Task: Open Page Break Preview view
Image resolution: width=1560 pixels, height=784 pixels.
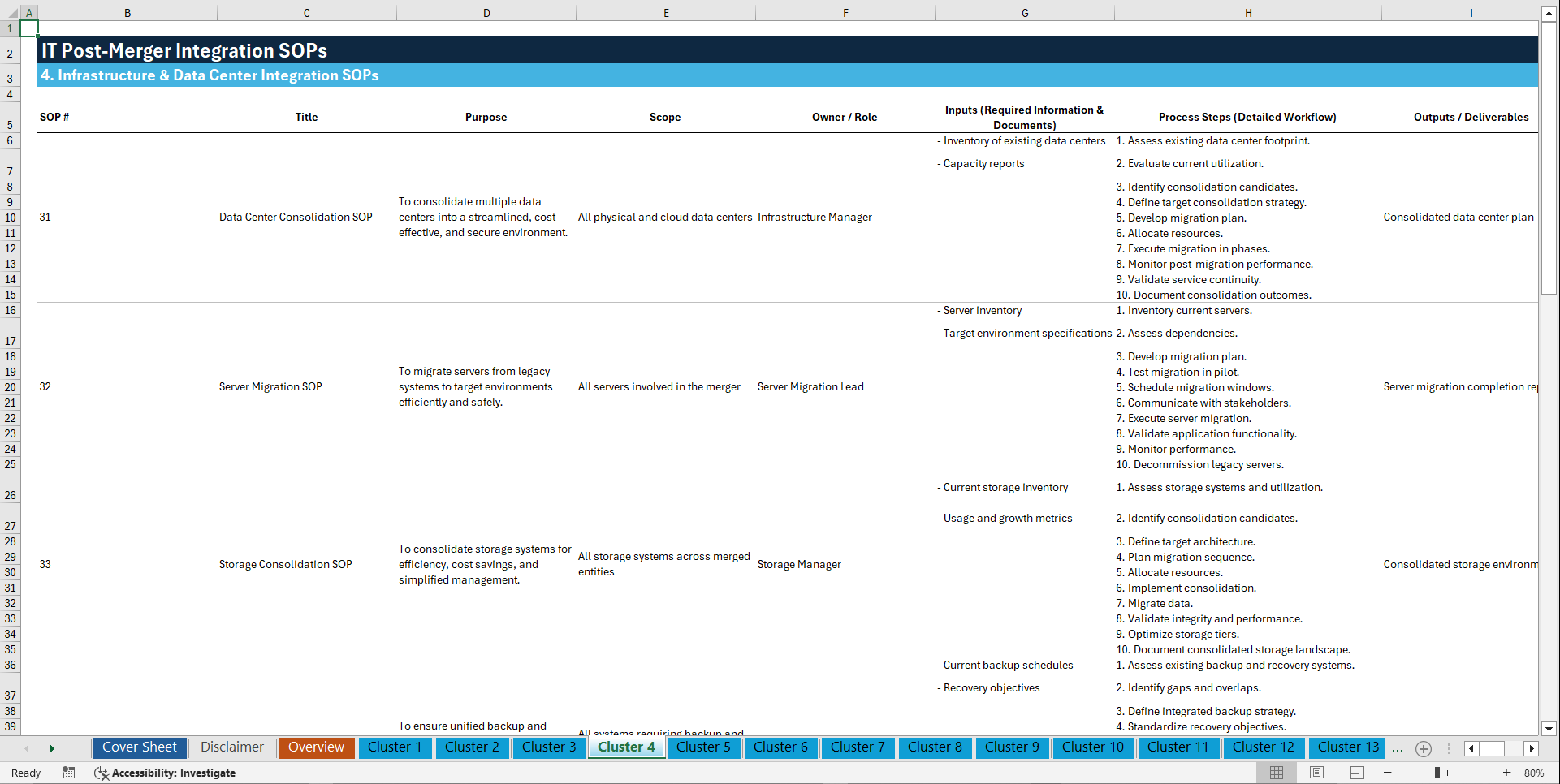Action: click(1356, 773)
